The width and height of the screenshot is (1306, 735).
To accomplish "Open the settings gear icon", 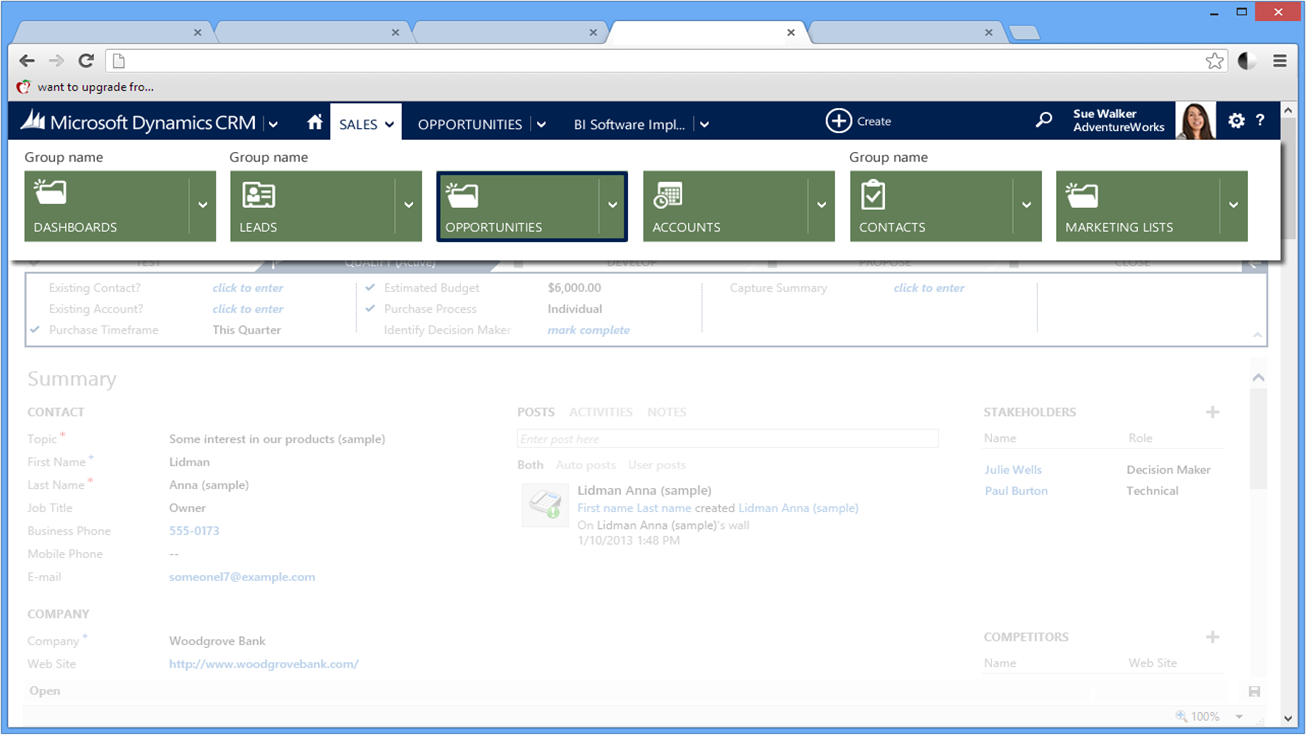I will 1236,120.
